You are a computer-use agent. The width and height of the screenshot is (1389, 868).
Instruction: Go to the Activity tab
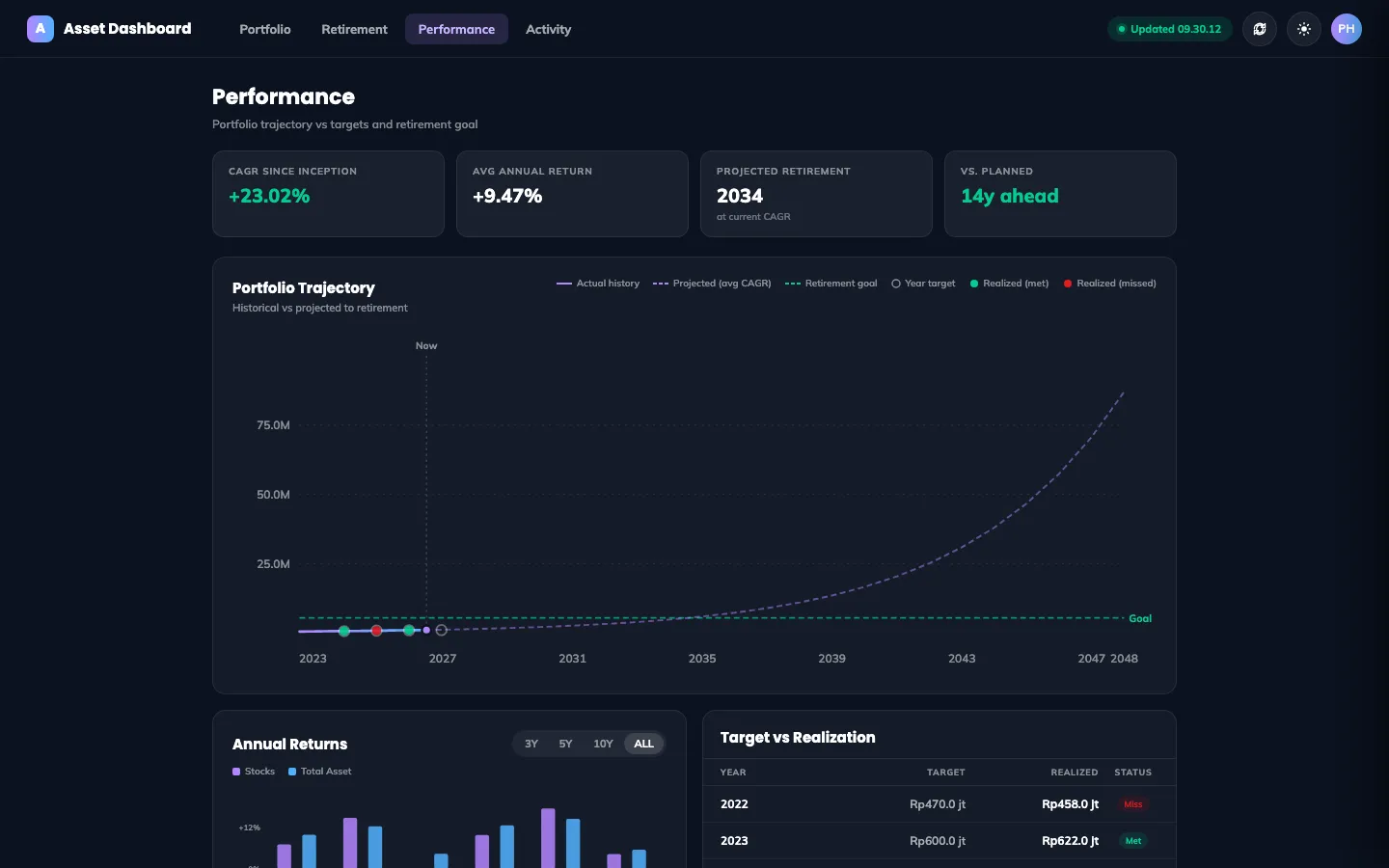tap(548, 29)
